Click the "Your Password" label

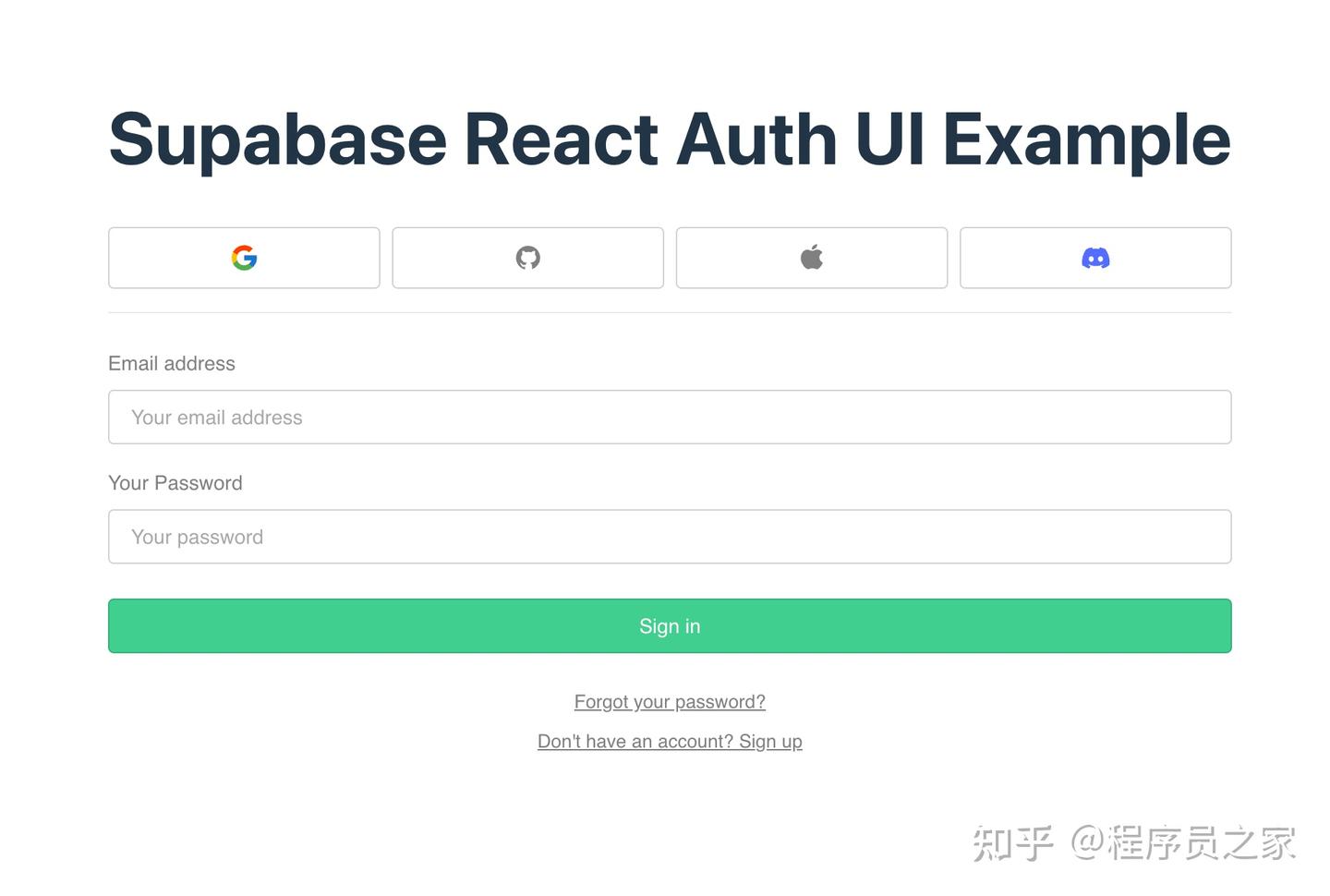pyautogui.click(x=175, y=482)
